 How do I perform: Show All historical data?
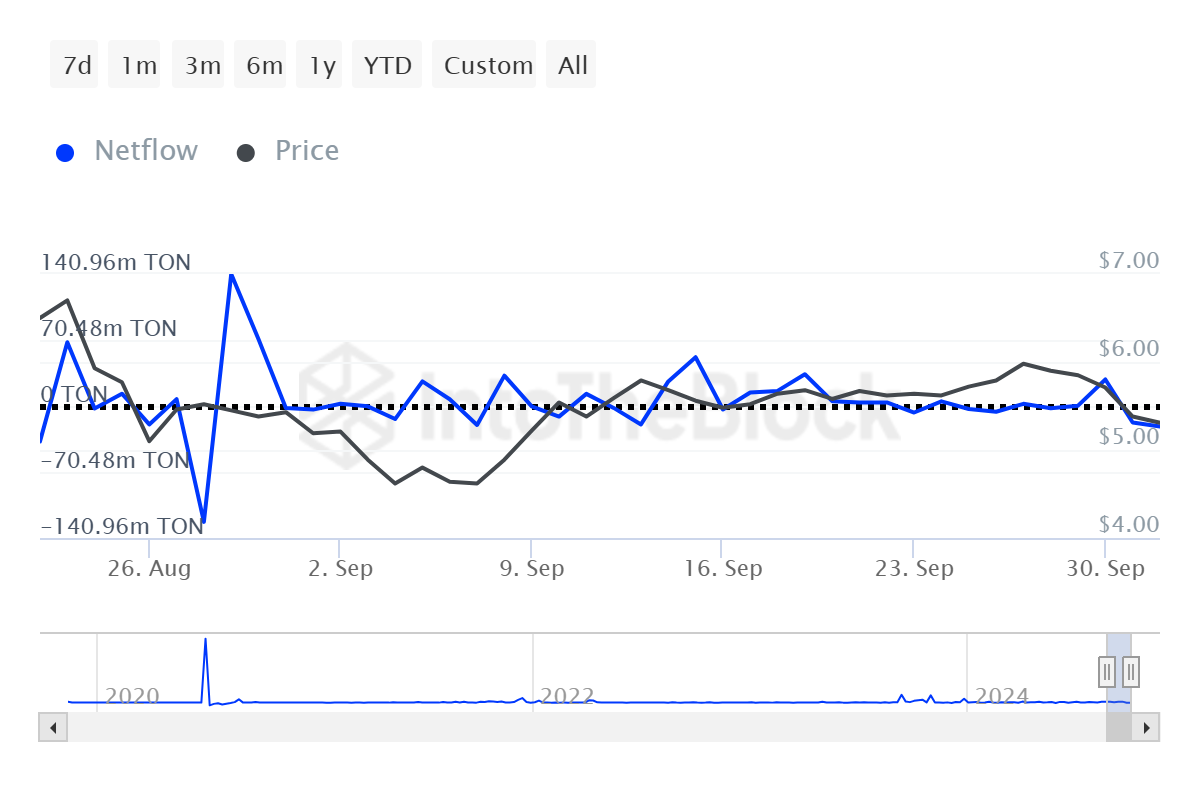point(573,65)
